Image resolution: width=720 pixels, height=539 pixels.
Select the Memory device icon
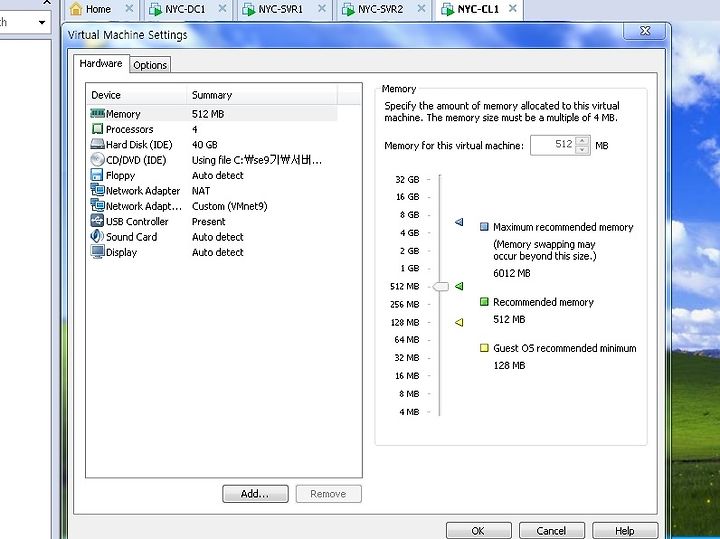click(x=97, y=113)
